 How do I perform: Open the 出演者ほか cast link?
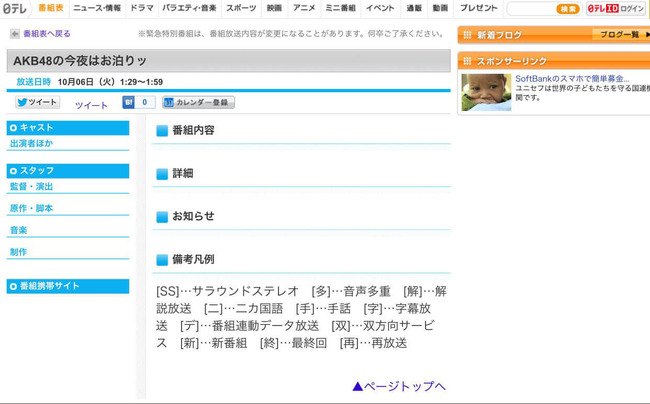point(32,143)
